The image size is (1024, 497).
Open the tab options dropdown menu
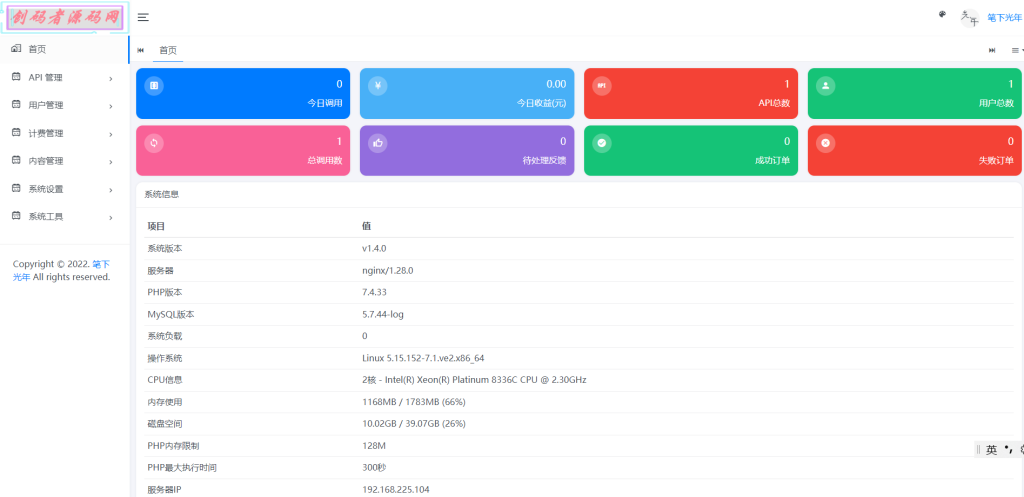coord(1016,50)
